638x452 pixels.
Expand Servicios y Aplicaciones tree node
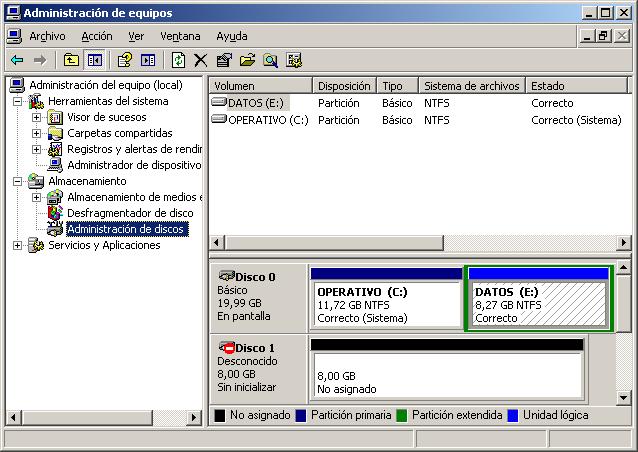coord(17,245)
